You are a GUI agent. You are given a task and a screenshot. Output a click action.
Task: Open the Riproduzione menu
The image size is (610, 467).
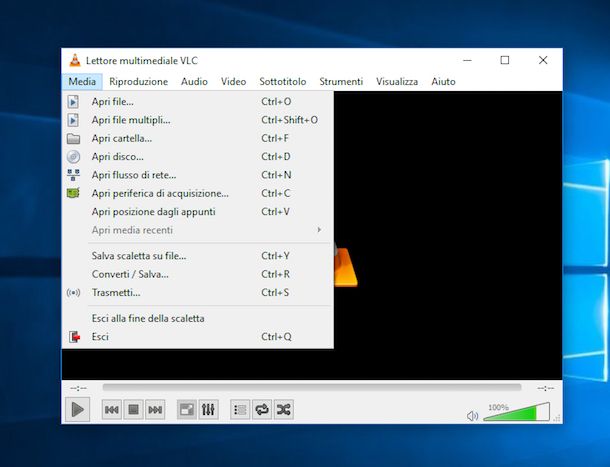pos(138,82)
